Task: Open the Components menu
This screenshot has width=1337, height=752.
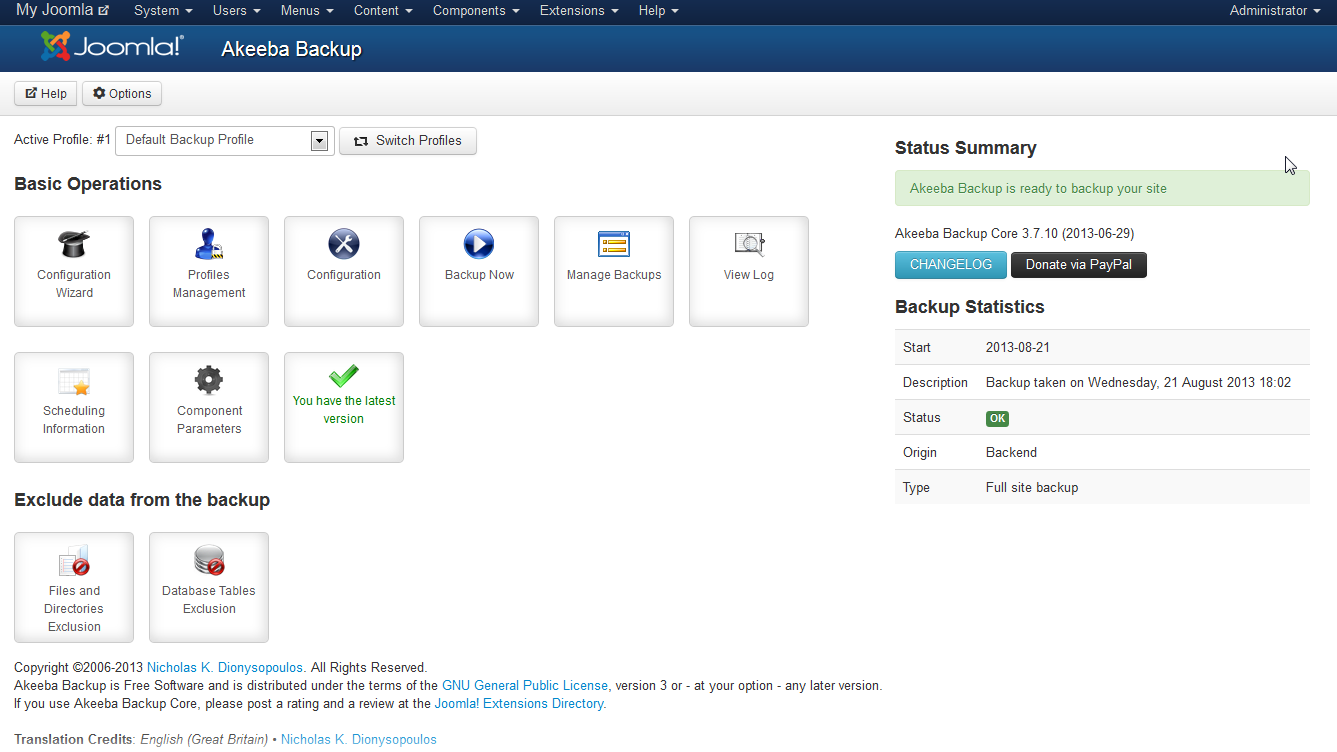Action: pos(476,11)
